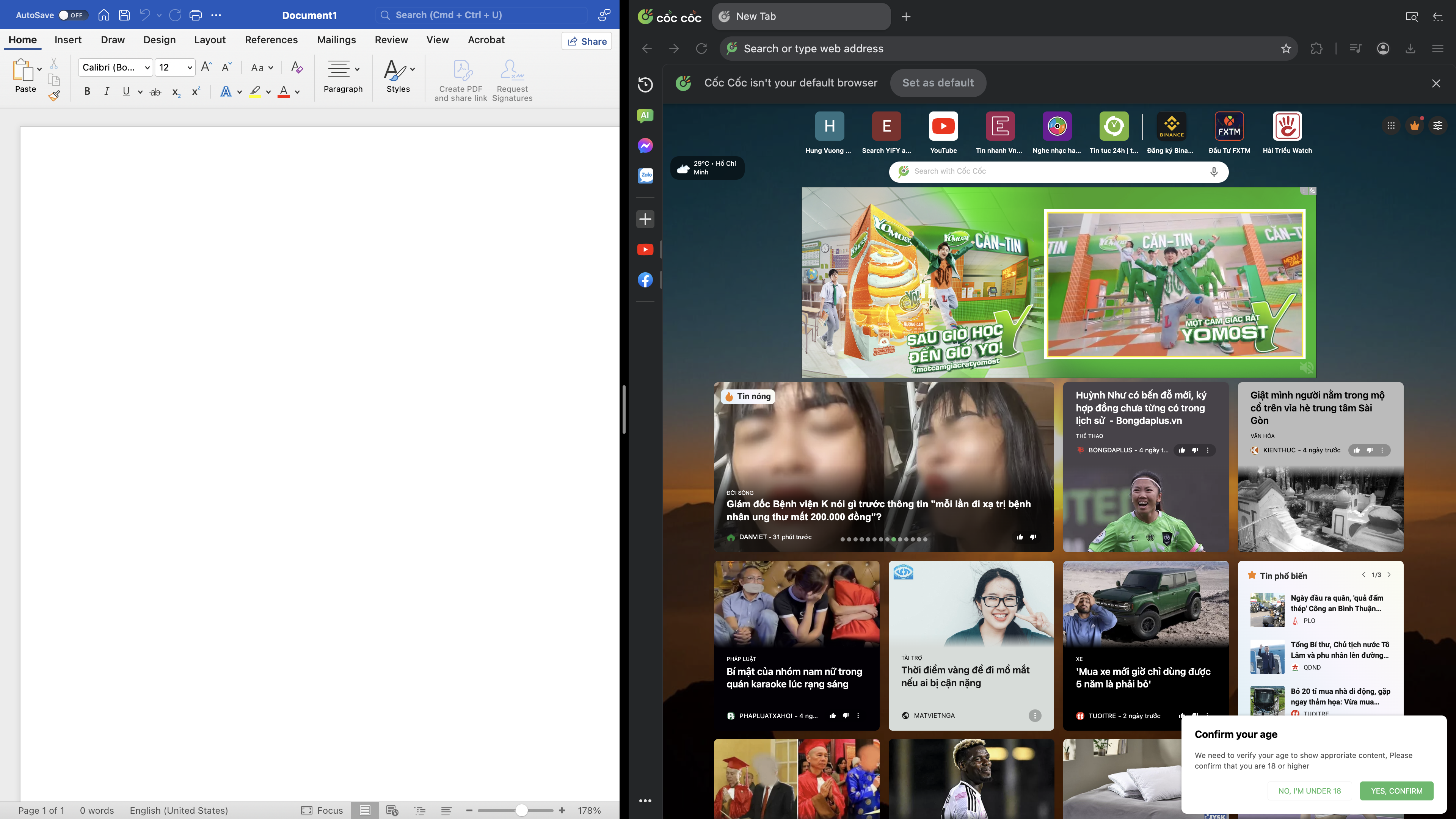Decrease font size with the smaller A icon
Image resolution: width=1456 pixels, height=819 pixels.
click(x=227, y=67)
